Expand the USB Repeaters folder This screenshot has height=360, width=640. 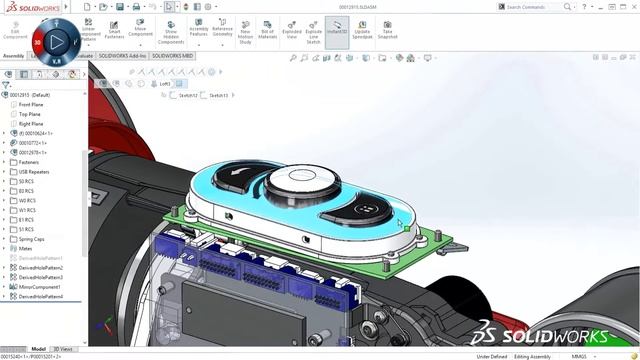[4, 172]
